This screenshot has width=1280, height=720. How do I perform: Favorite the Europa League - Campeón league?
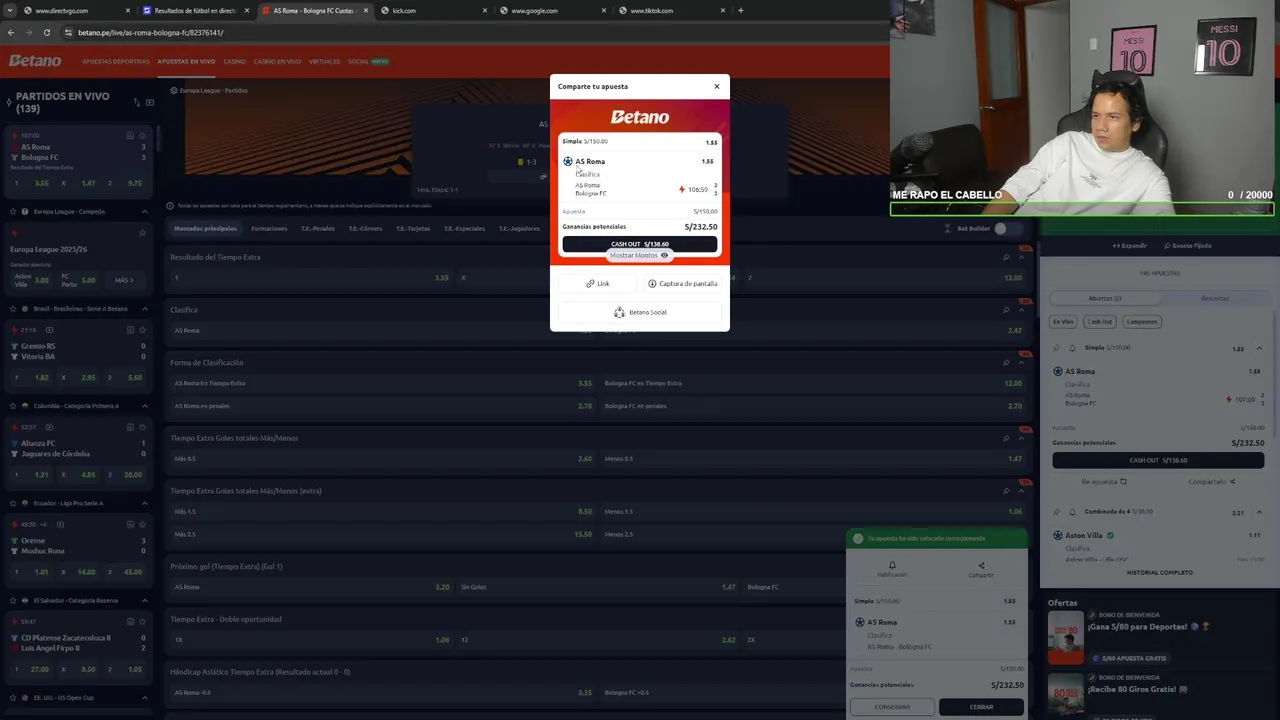tap(12, 212)
